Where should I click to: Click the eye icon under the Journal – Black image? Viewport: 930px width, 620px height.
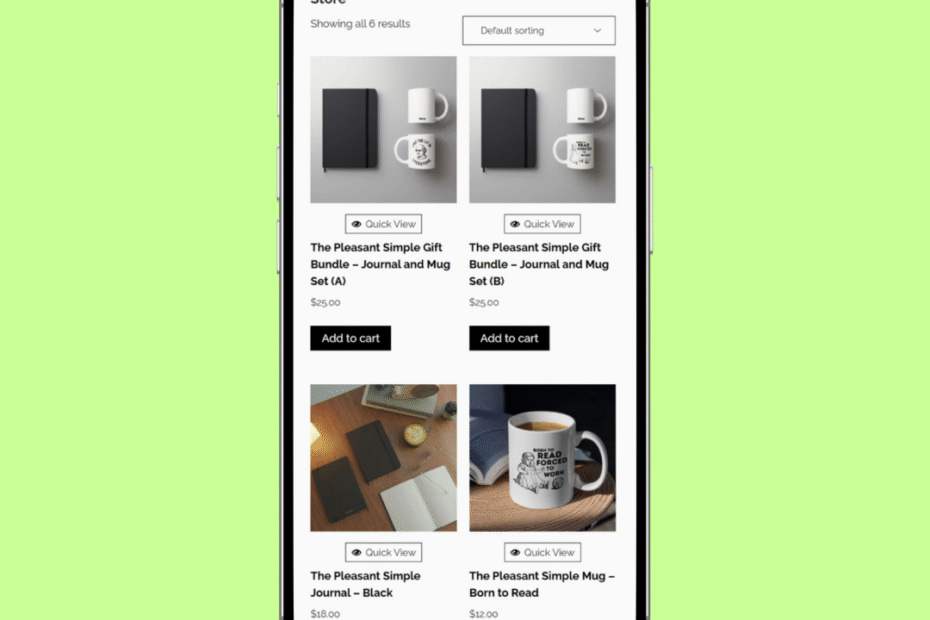[x=356, y=552]
